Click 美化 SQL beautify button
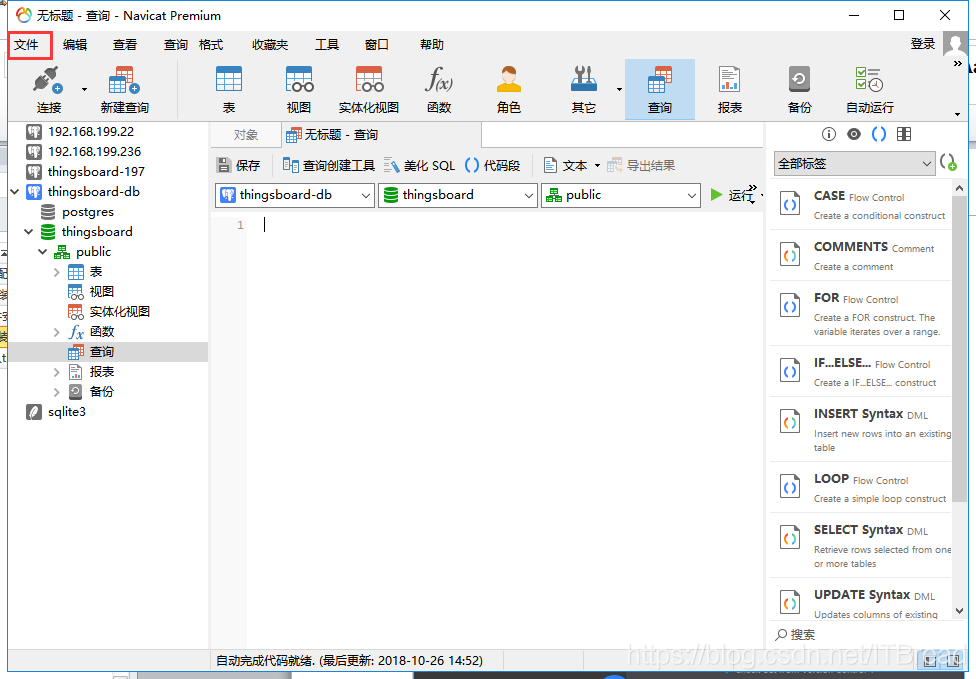976x679 pixels. pos(420,165)
